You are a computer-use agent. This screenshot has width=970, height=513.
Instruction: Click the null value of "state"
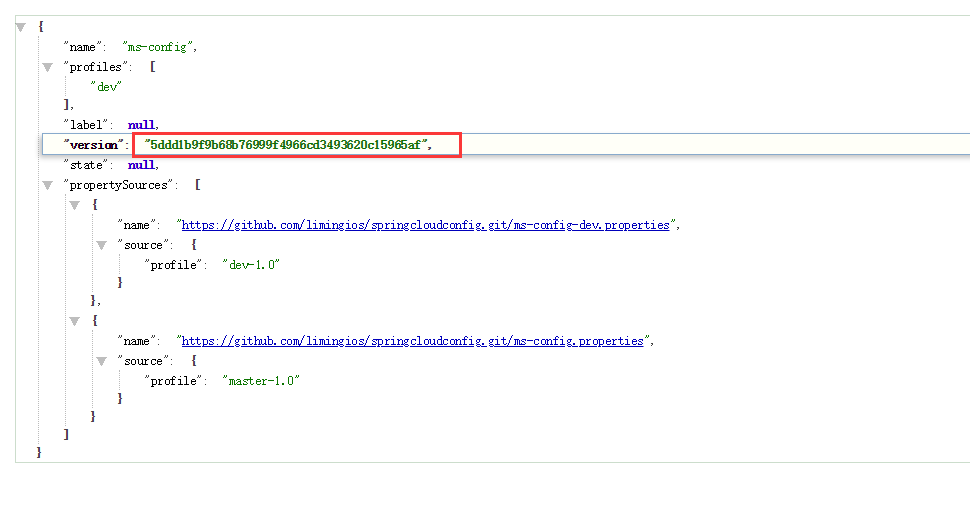coord(141,165)
